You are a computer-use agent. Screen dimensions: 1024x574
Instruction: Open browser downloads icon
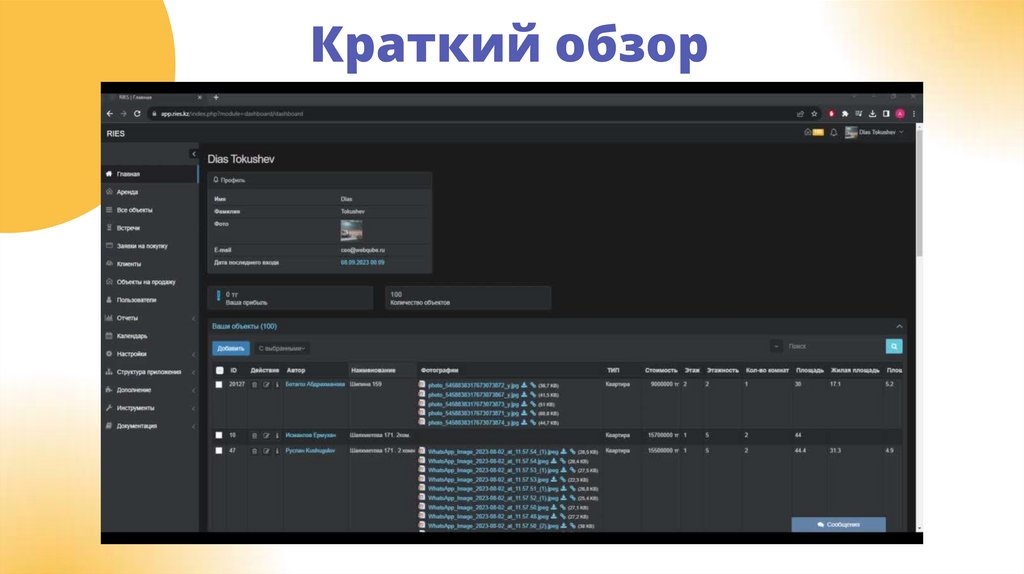(x=872, y=114)
